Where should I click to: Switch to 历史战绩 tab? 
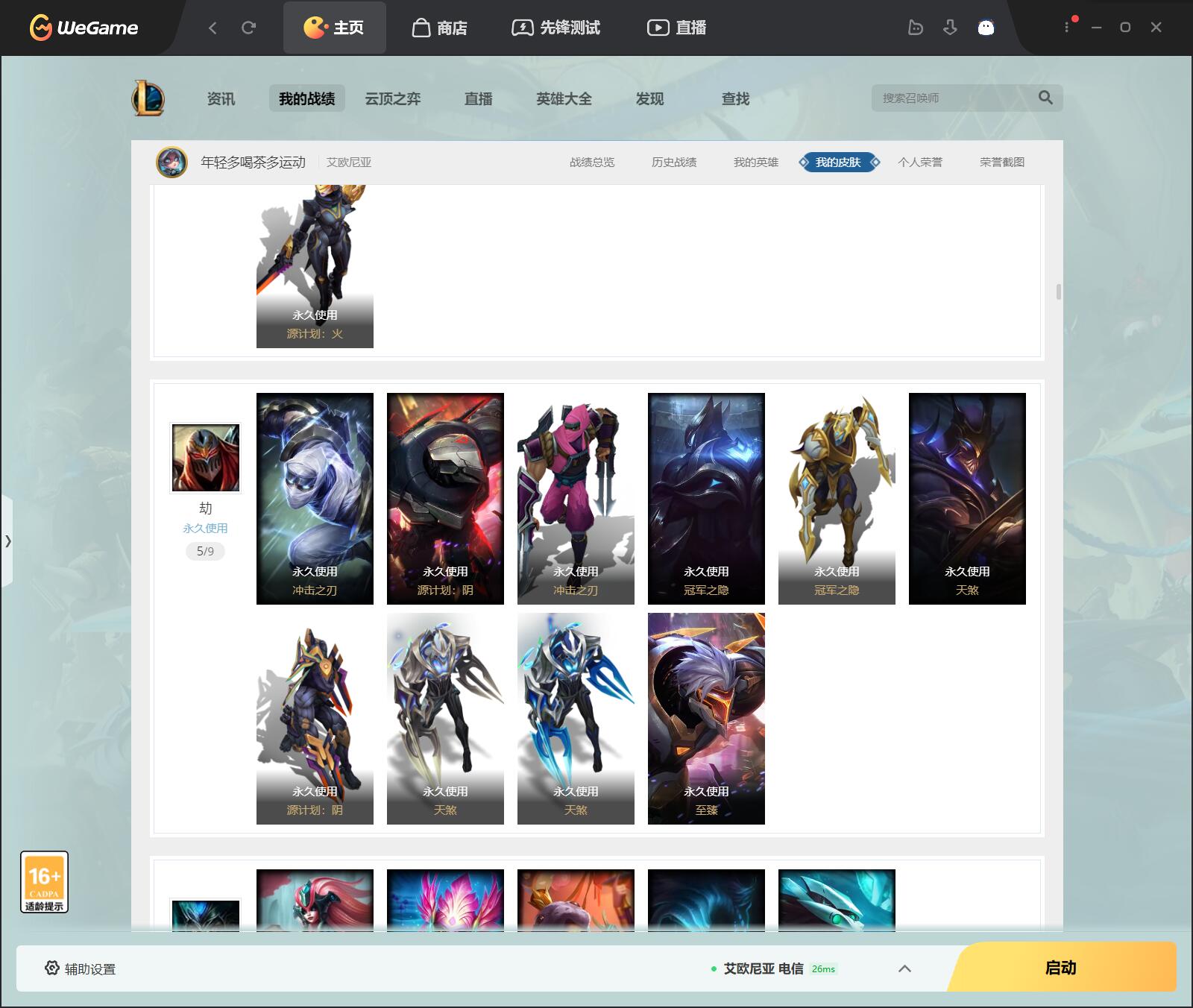pos(674,162)
